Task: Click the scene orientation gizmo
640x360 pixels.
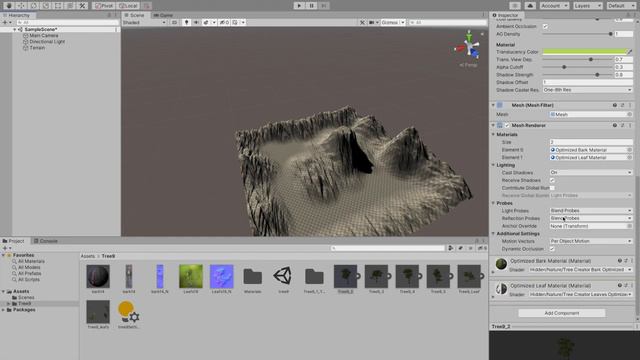Action: point(469,46)
